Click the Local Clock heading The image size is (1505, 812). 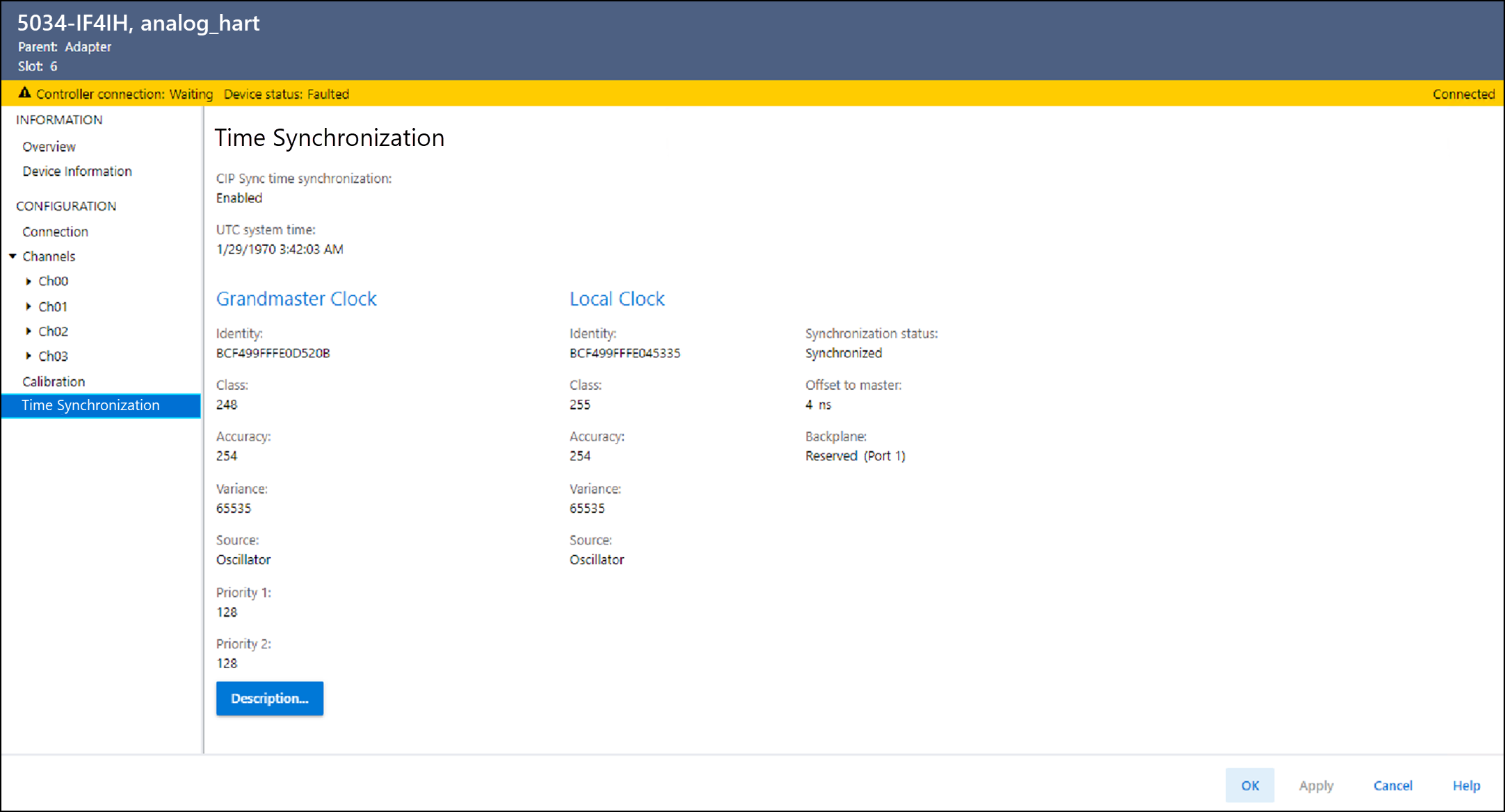tap(617, 299)
